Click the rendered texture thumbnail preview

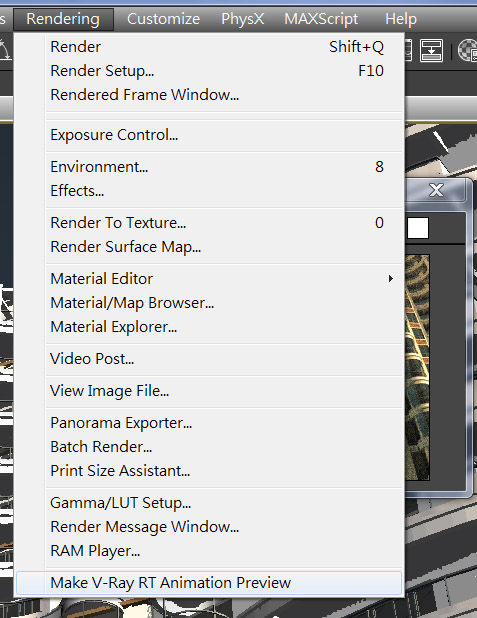(x=417, y=367)
